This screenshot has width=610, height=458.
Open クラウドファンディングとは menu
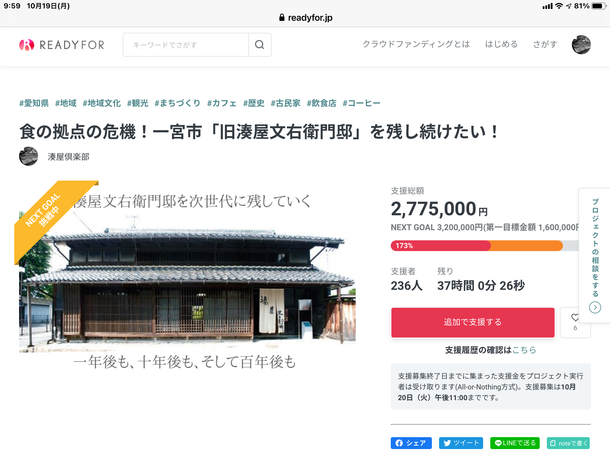coord(414,45)
